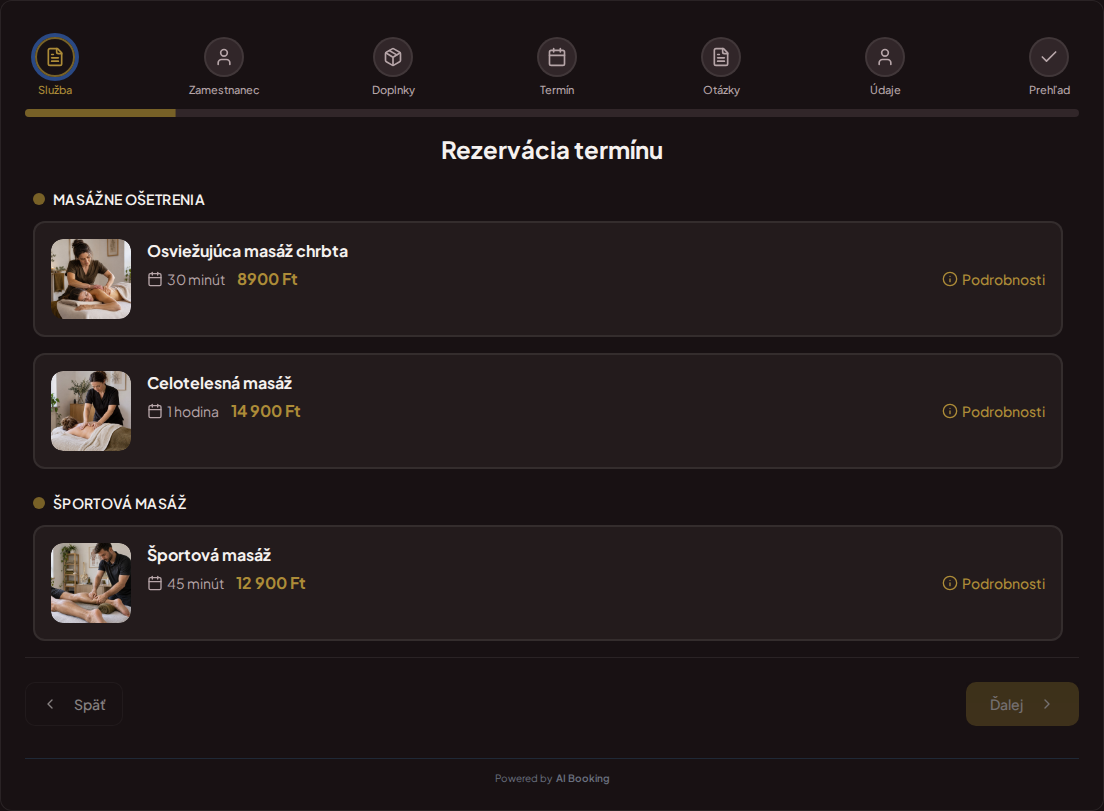Click the booking progress bar
The width and height of the screenshot is (1104, 811).
pos(552,113)
